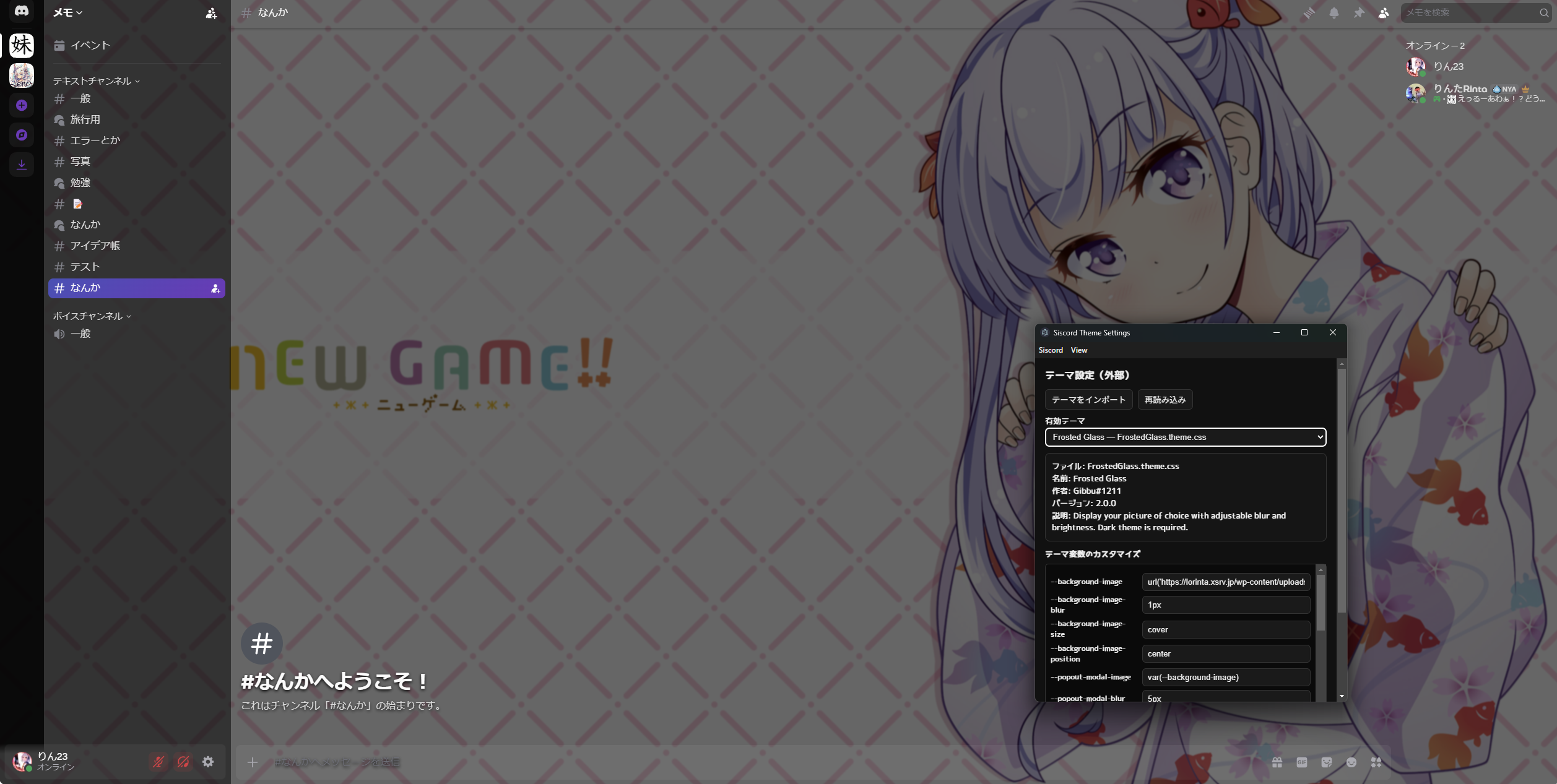This screenshot has width=1557, height=784.
Task: Click the --background-image-blur input field
Action: (1225, 605)
